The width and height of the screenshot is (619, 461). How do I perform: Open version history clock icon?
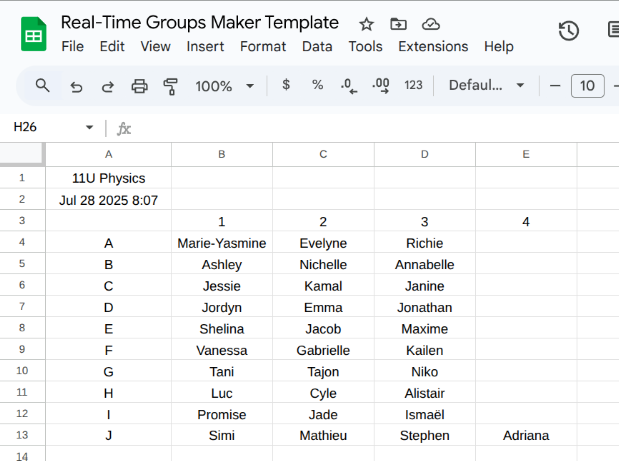568,31
